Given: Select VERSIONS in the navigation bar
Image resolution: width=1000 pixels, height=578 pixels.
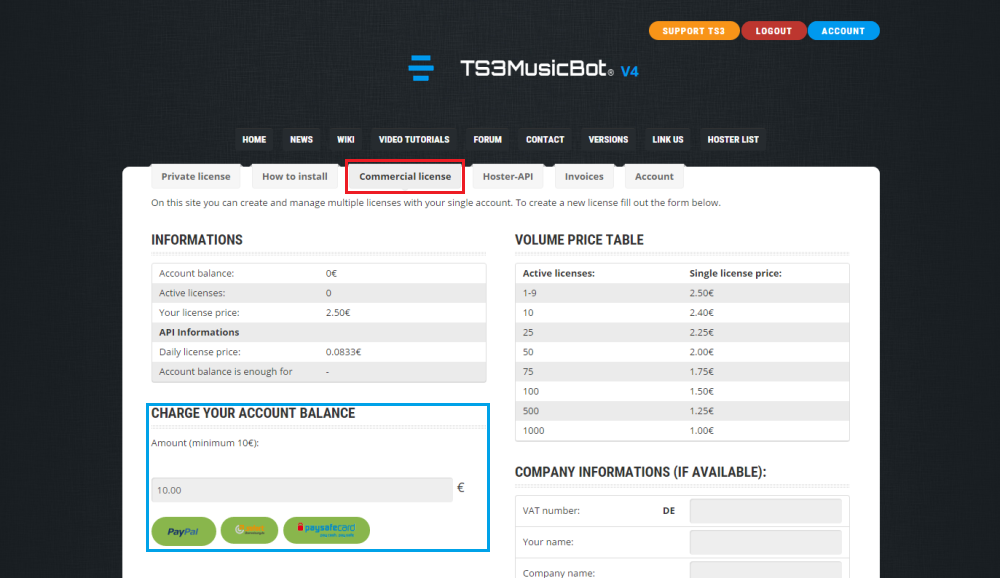Looking at the screenshot, I should click(608, 140).
